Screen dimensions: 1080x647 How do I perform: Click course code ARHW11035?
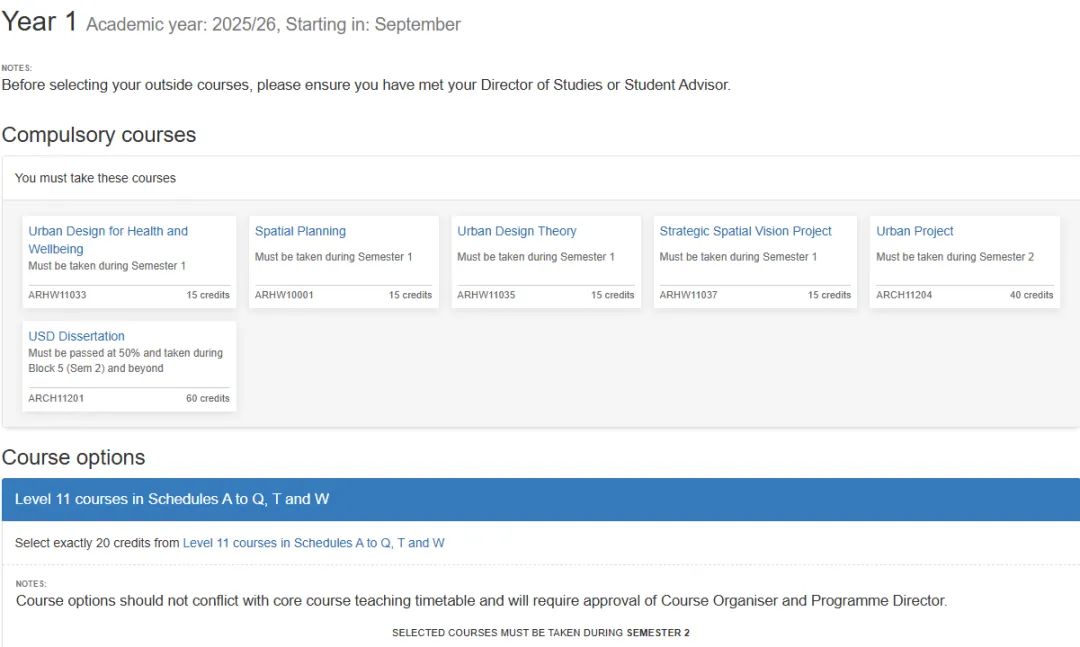[486, 295]
